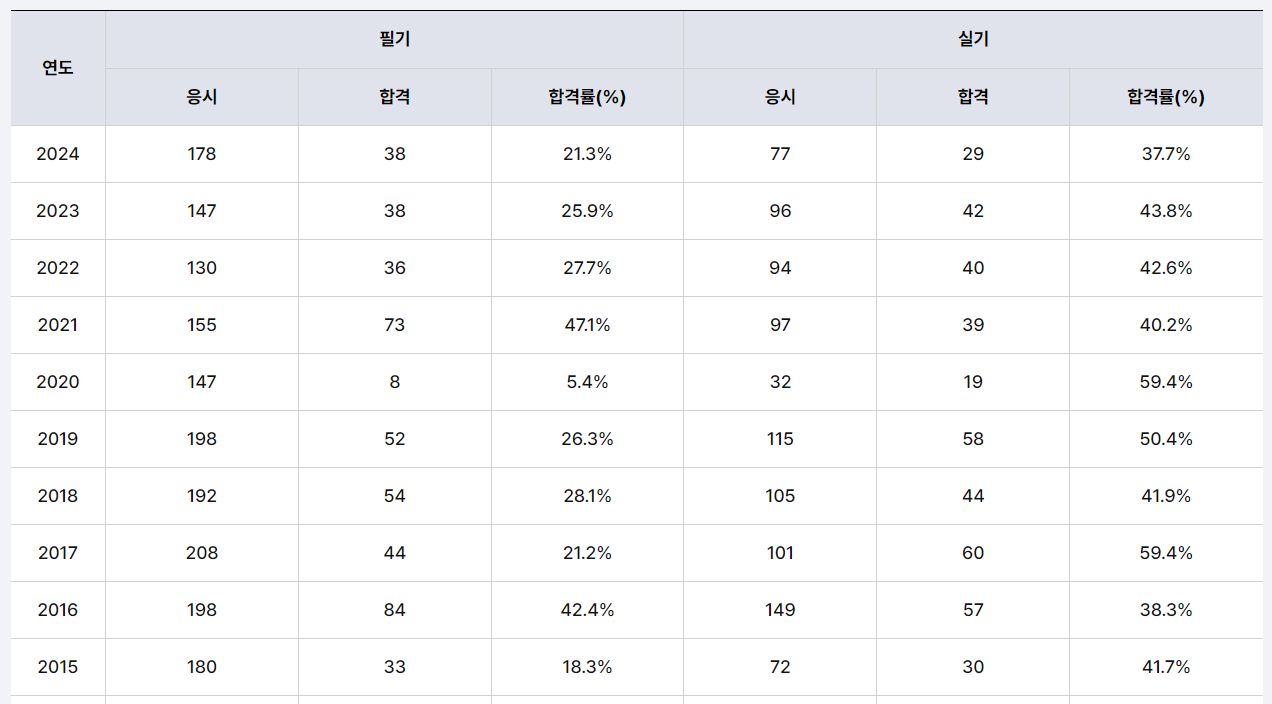The width and height of the screenshot is (1272, 704).
Task: Click the 2016 필기 합격 value 84
Action: tap(395, 610)
